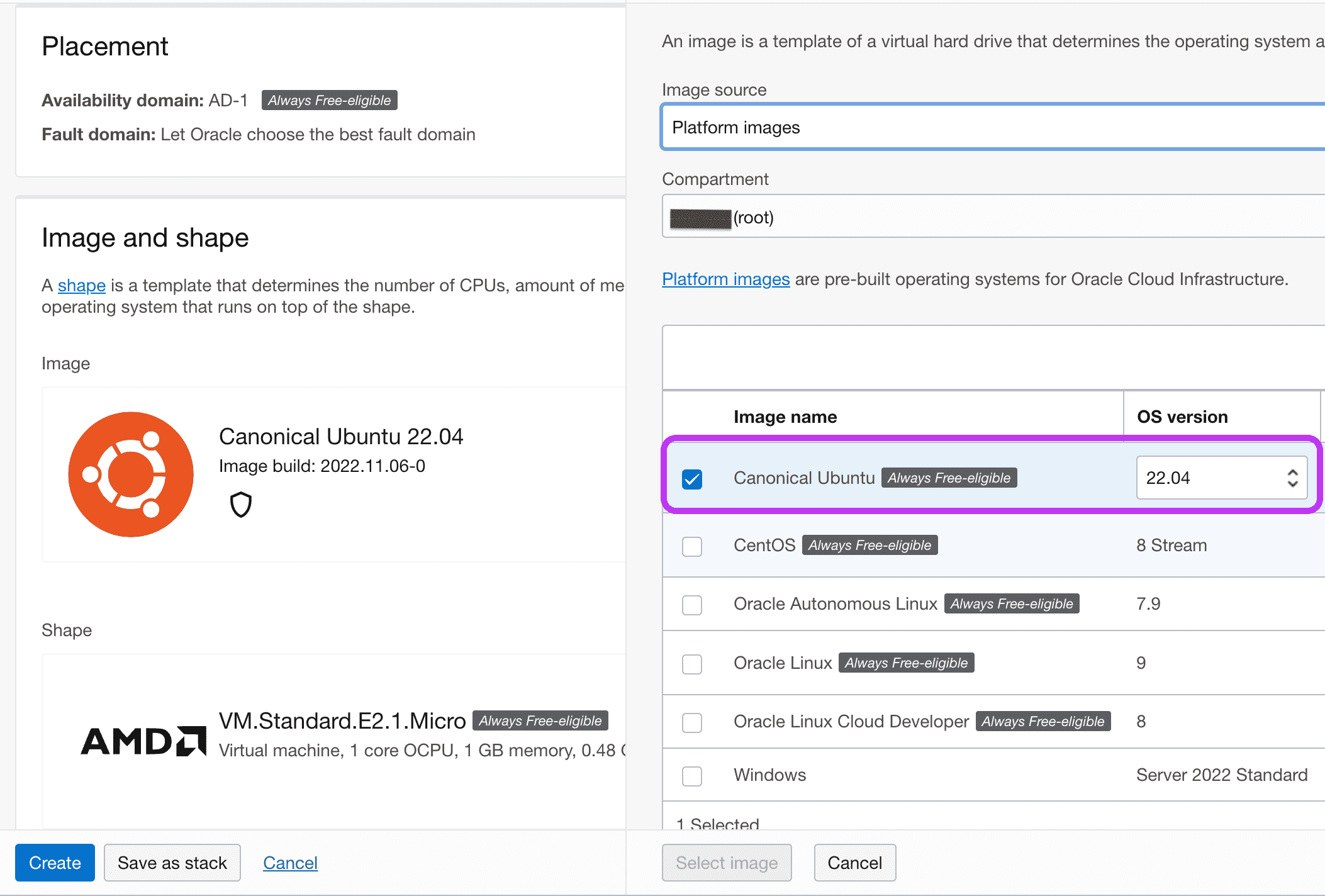The image size is (1325, 896).
Task: Click the OS version column header
Action: (x=1182, y=417)
